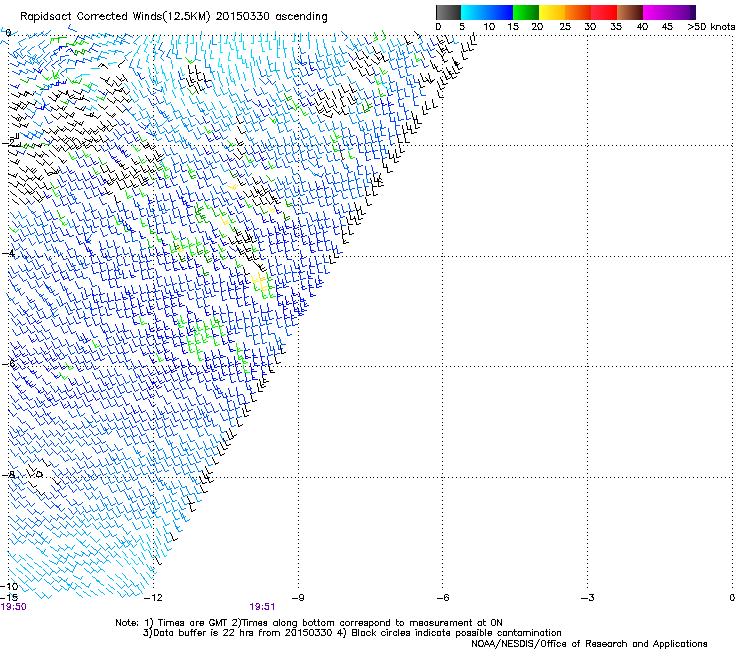Screen dimensions: 740x650
Task: Click the '-8' latitude axis label
Action: click(x=8, y=475)
